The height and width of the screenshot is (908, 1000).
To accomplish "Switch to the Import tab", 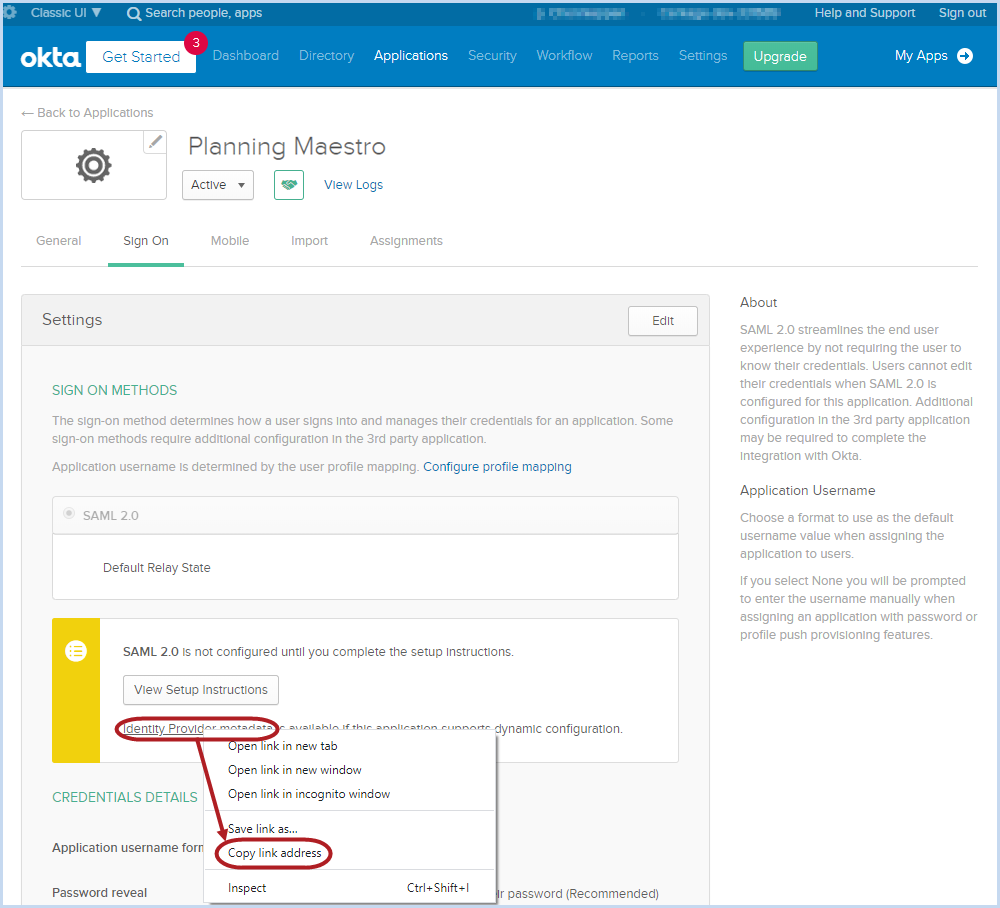I will pos(309,241).
